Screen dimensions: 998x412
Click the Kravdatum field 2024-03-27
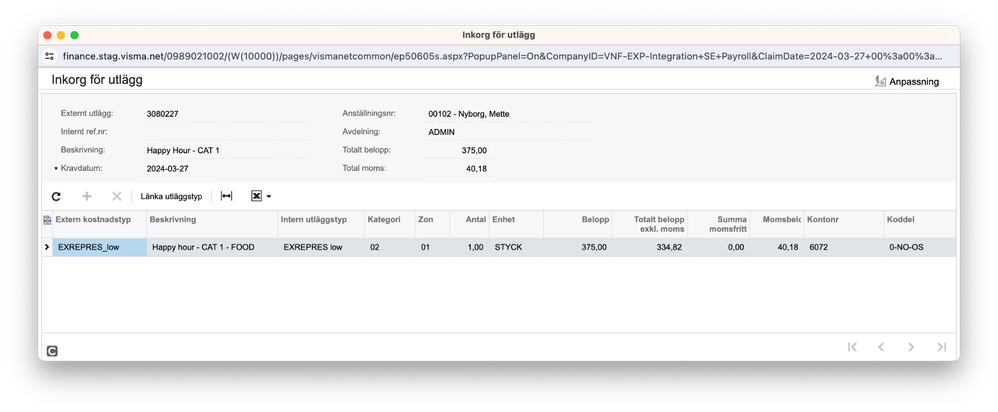176,169
